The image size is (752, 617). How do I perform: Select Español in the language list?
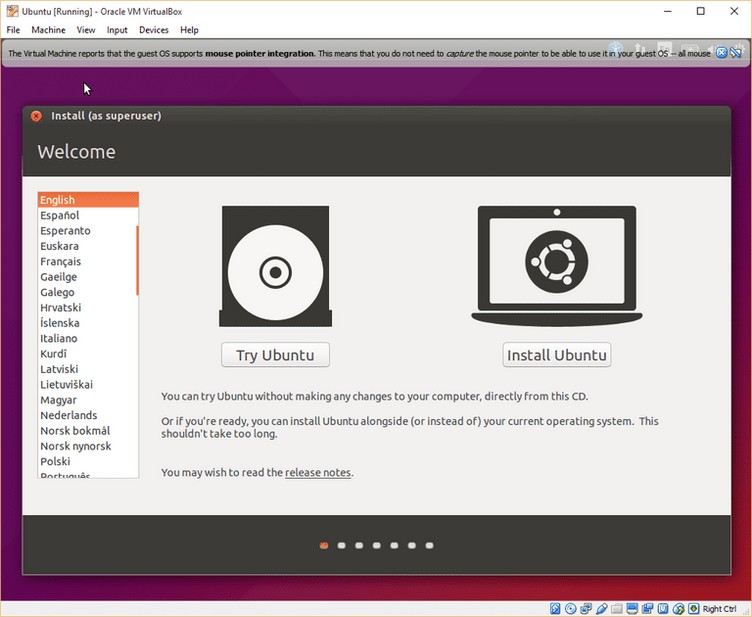(88, 215)
